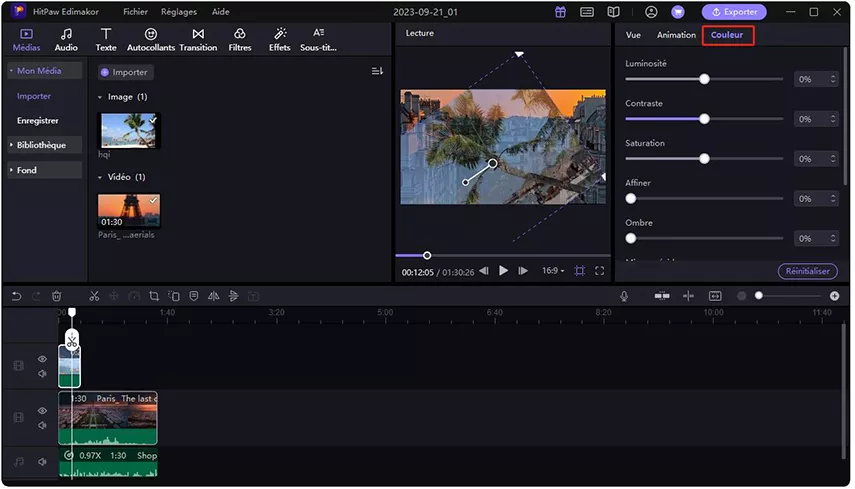Screen dimensions: 855x489
Task: Open the Transition panel
Action: 198,40
